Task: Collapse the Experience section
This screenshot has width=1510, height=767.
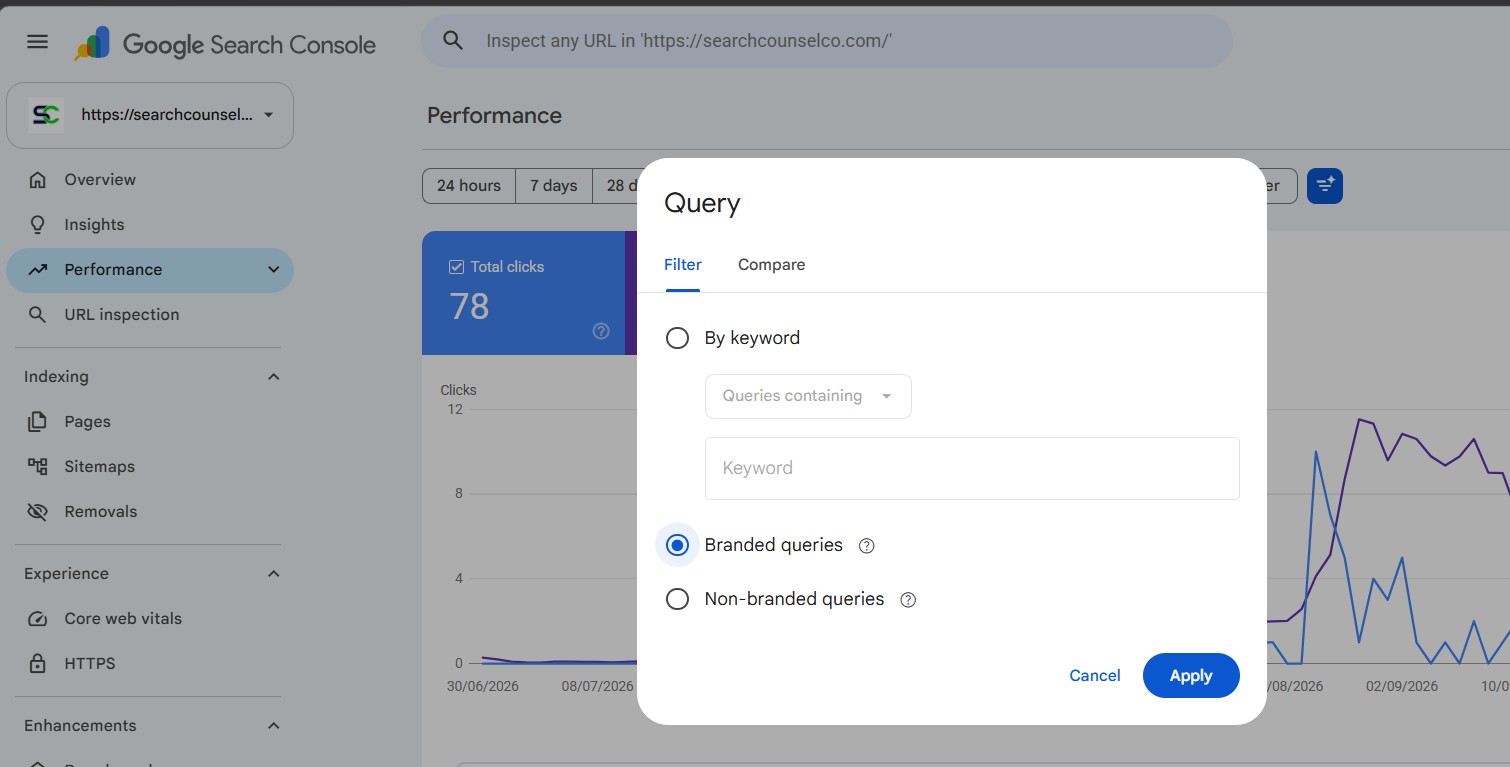Action: (273, 574)
